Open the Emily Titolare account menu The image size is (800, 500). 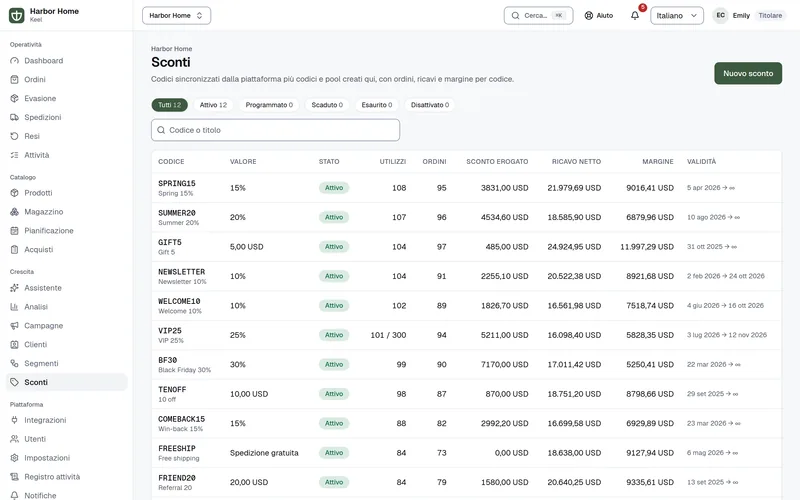[x=749, y=15]
